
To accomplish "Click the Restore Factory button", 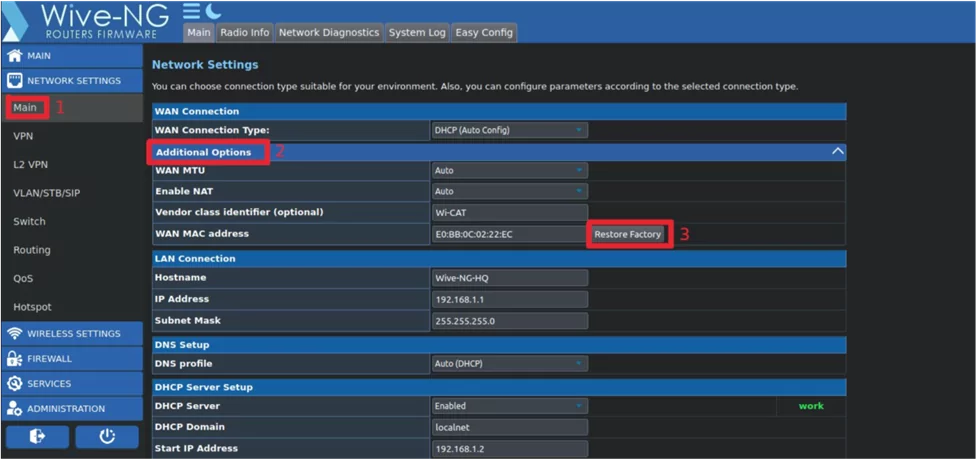I will click(628, 234).
